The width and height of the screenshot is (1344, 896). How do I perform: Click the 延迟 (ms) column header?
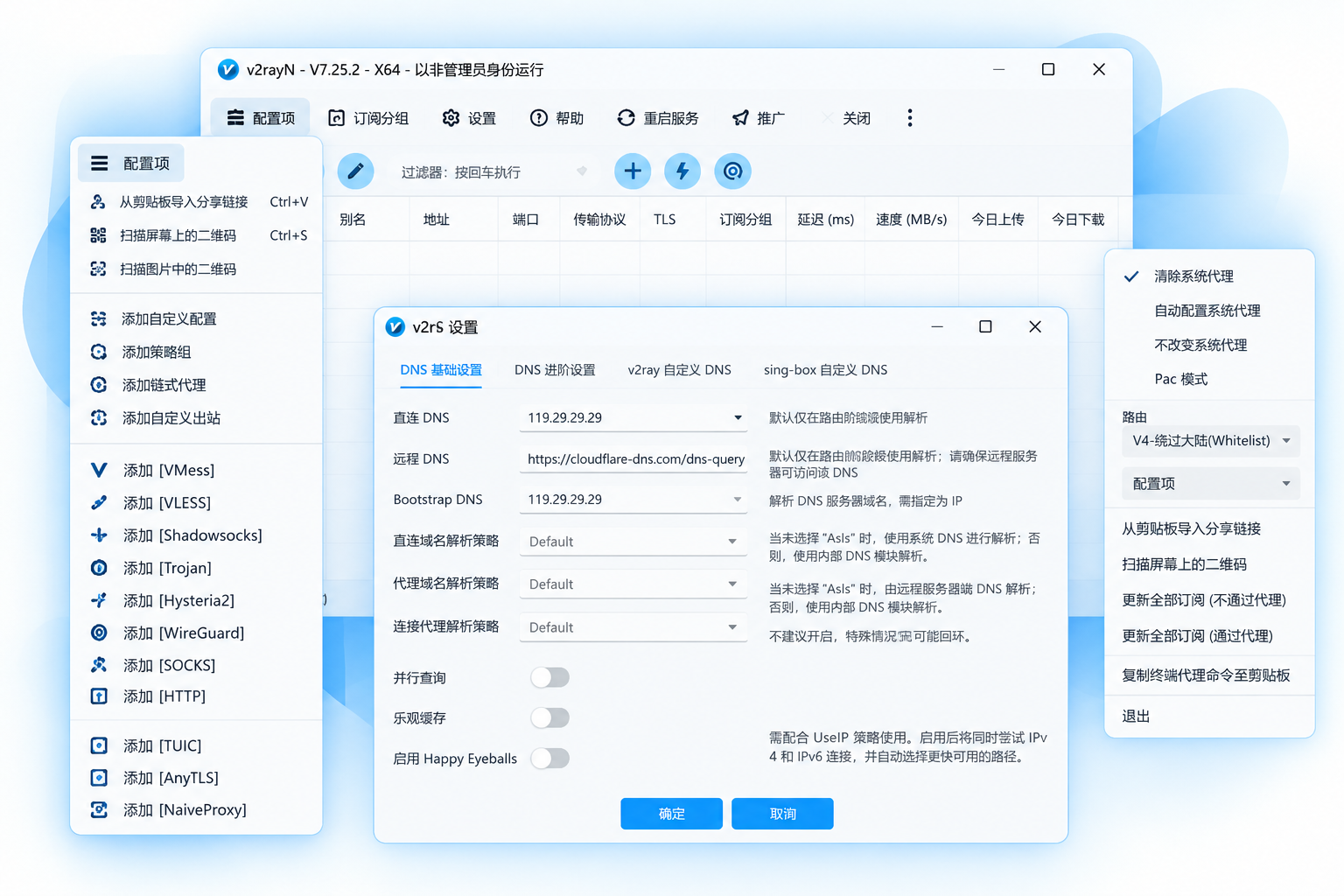(825, 220)
